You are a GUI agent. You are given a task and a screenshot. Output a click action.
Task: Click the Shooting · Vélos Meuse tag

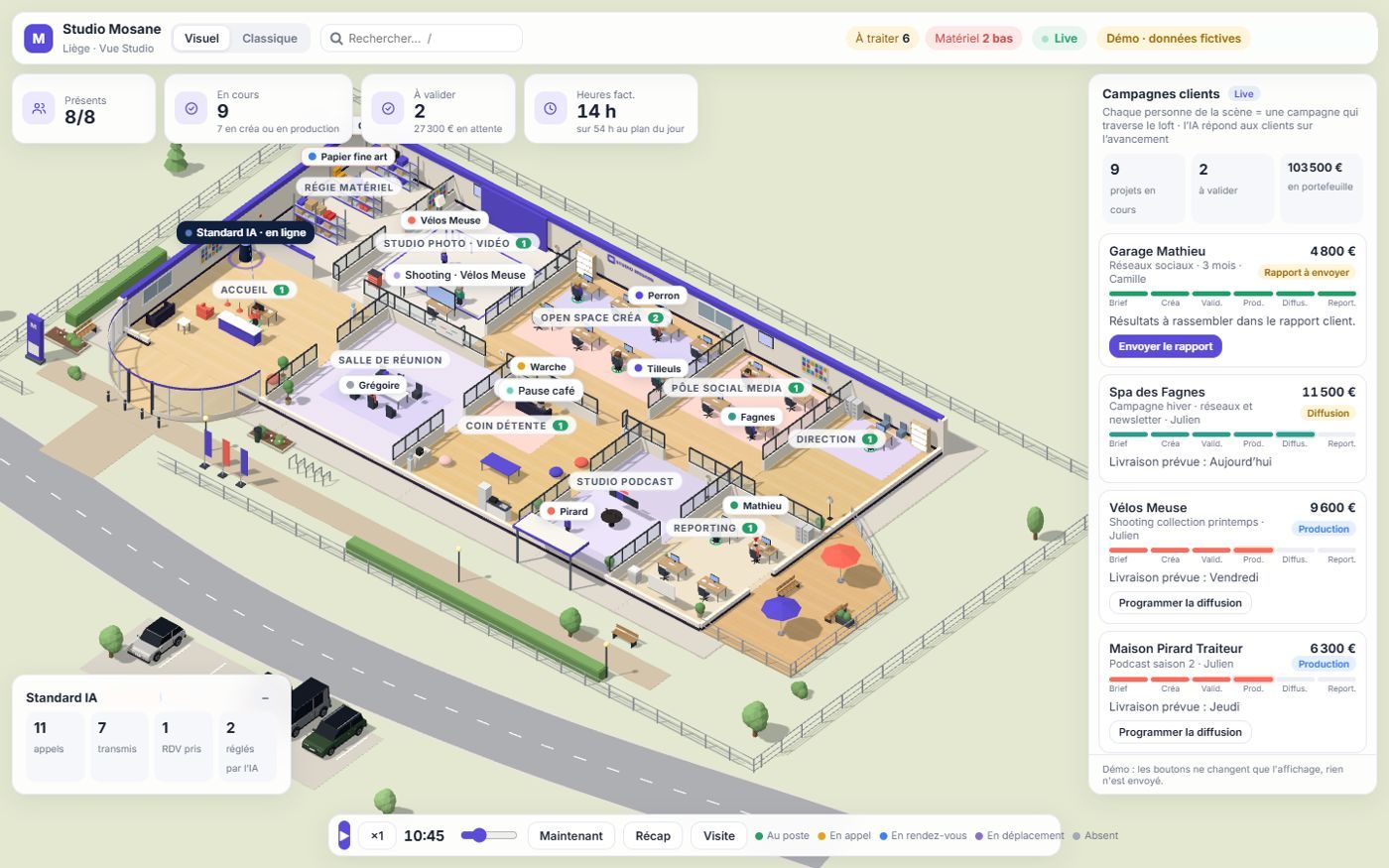click(459, 275)
